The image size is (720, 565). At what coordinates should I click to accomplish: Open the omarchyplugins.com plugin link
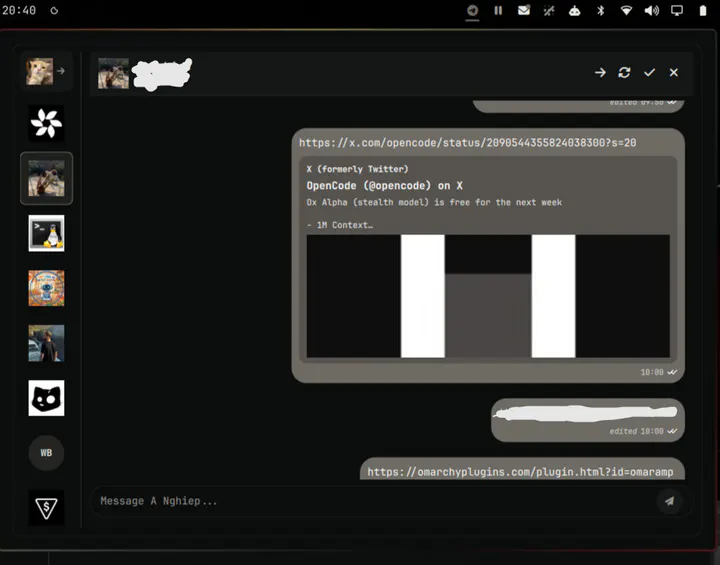point(520,472)
